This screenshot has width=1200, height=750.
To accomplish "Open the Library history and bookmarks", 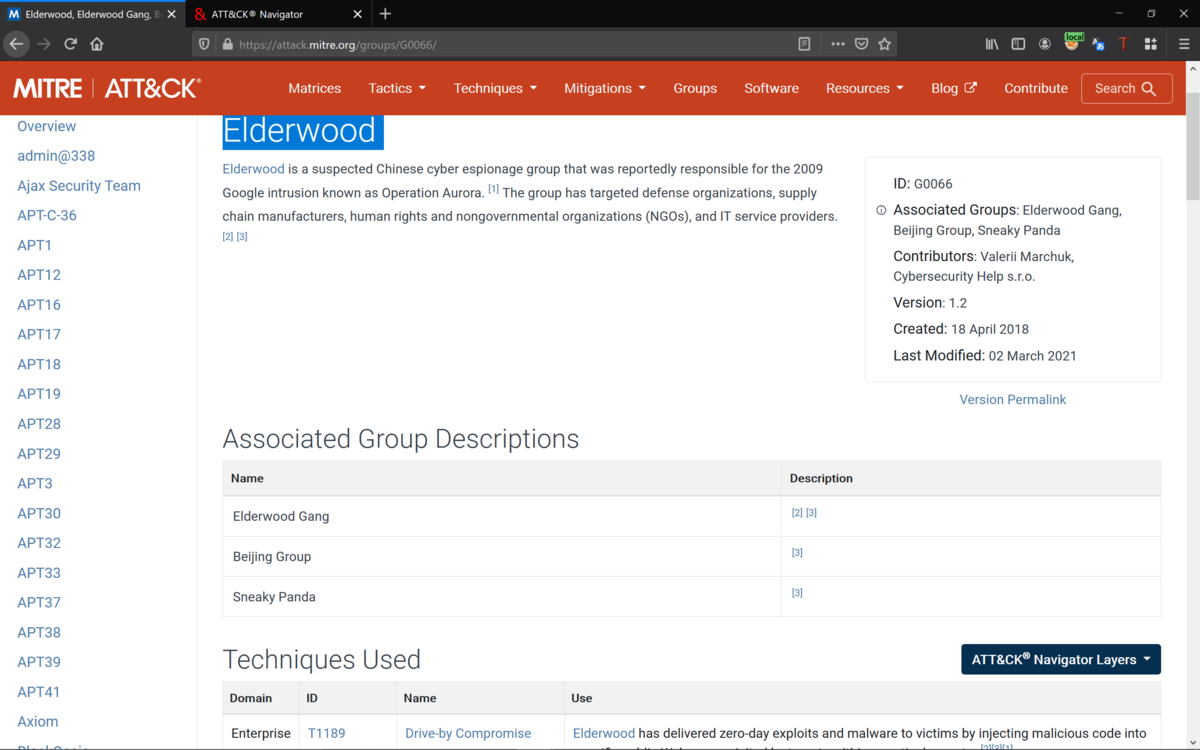I will click(992, 44).
